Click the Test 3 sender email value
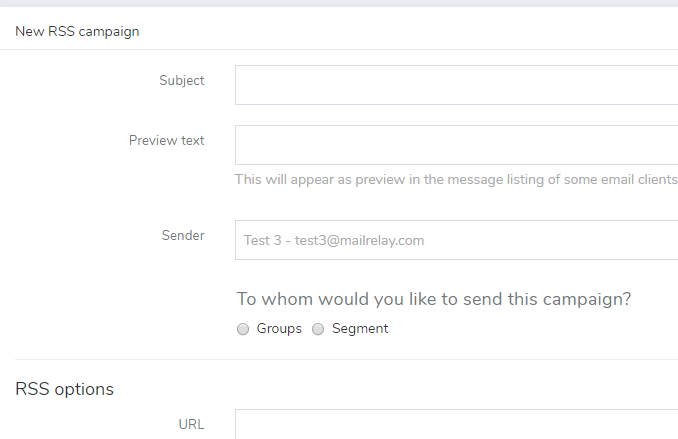The width and height of the screenshot is (678, 439). pyautogui.click(x=334, y=240)
